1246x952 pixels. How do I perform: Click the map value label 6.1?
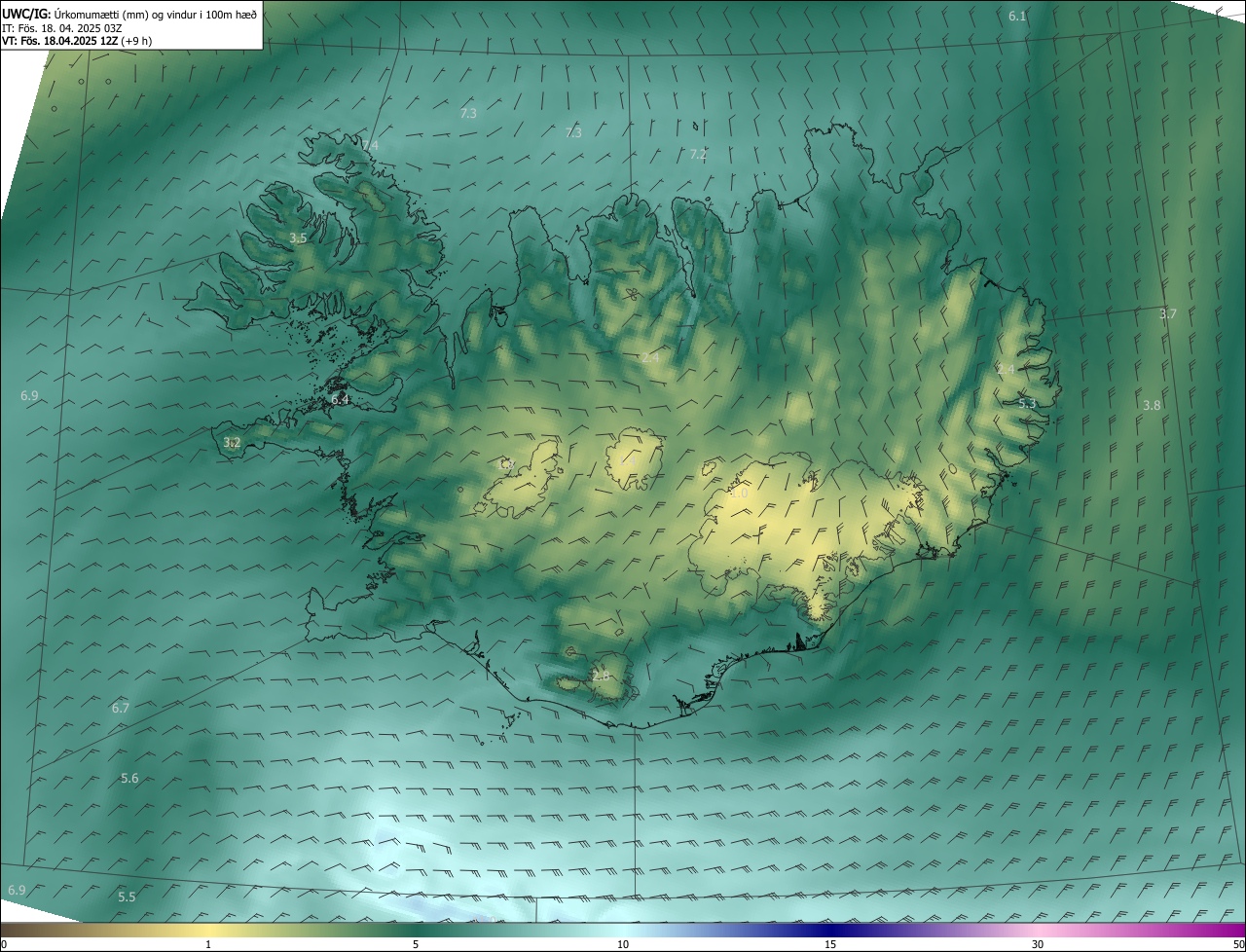1017,17
